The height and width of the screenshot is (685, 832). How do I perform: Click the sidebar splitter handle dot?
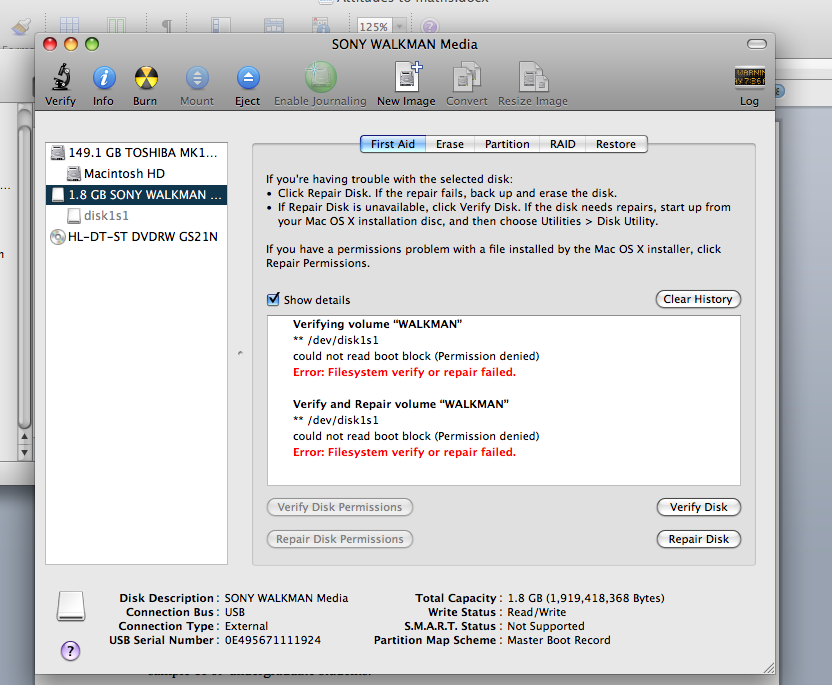pyautogui.click(x=240, y=353)
